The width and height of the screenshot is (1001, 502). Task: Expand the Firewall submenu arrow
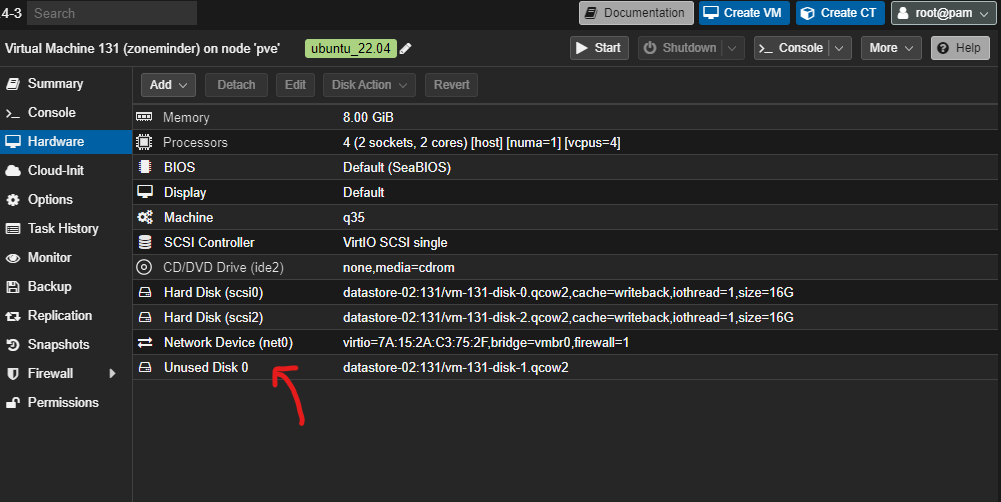[112, 374]
